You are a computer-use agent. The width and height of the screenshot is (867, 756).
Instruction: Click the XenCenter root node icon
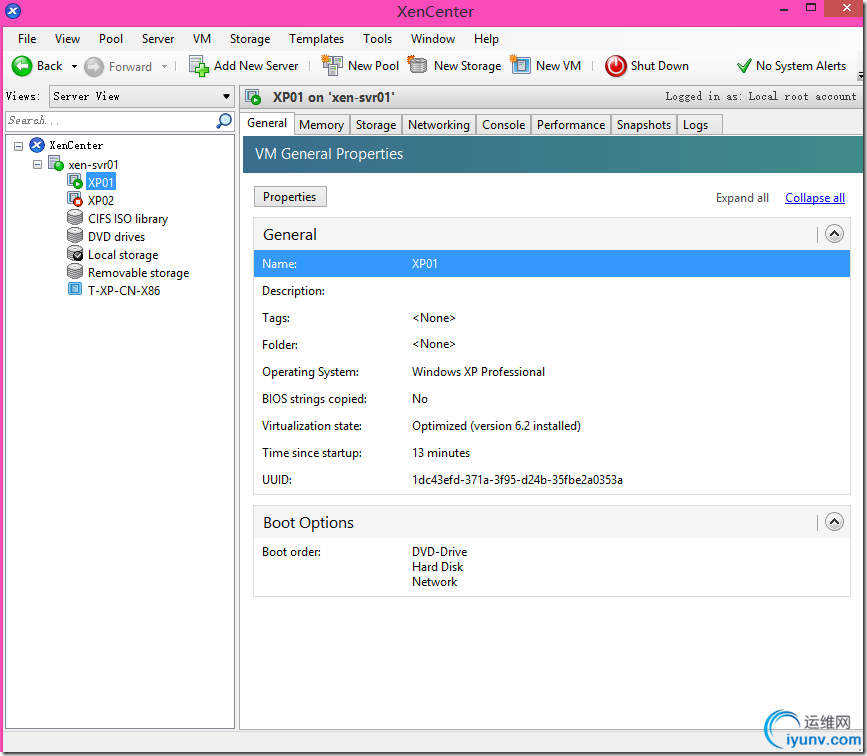[x=37, y=145]
